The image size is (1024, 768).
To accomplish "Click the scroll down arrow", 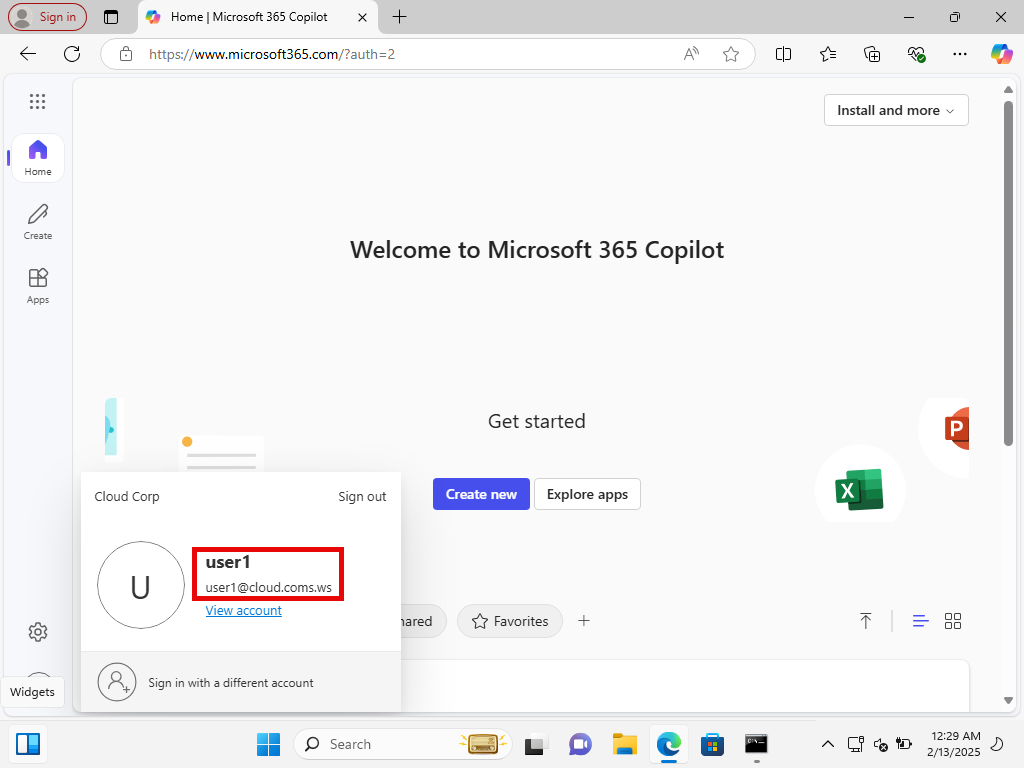I will pos(1008,700).
